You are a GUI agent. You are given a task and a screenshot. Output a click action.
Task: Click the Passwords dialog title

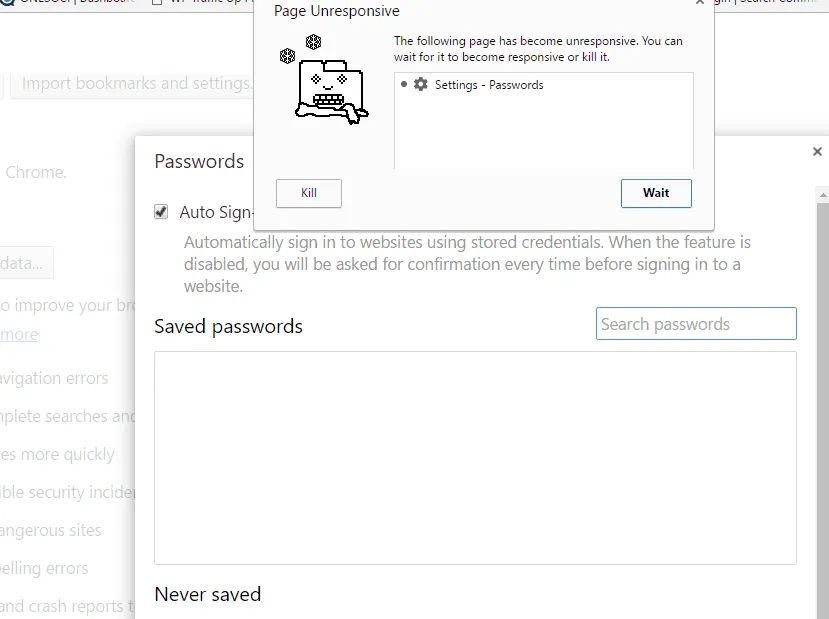198,161
